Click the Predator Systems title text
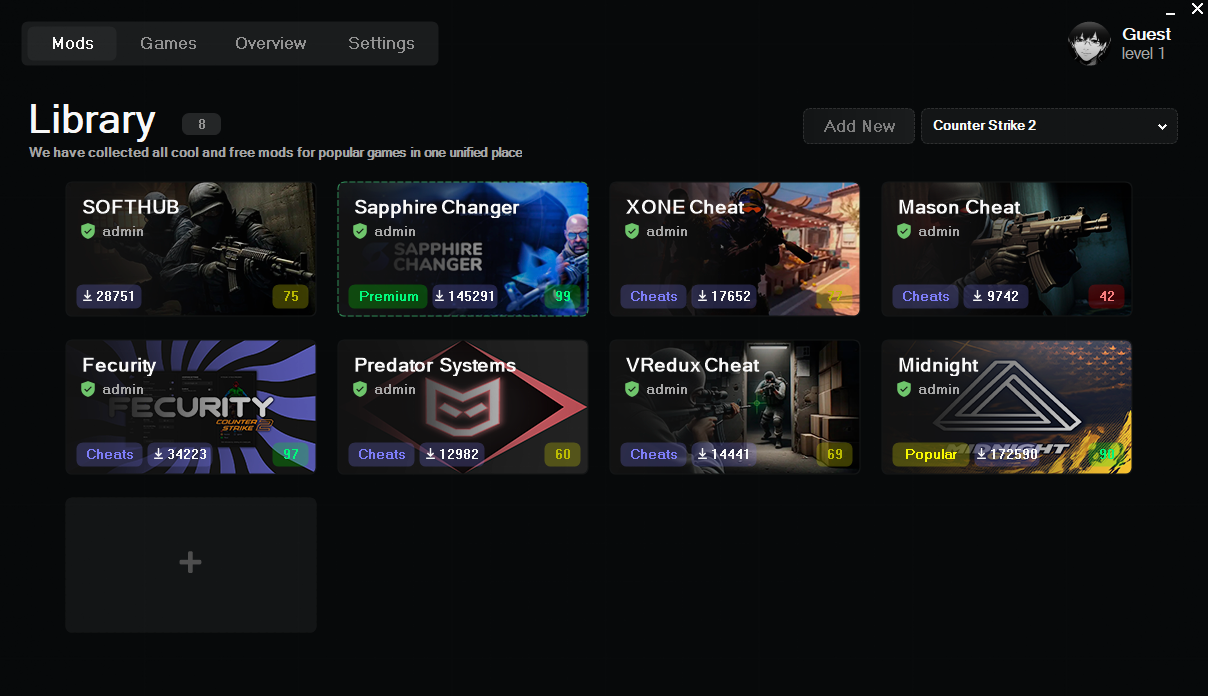The width and height of the screenshot is (1208, 696). [x=435, y=365]
